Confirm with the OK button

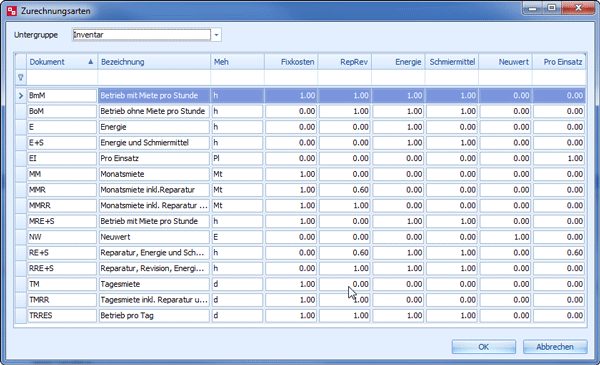tap(484, 347)
